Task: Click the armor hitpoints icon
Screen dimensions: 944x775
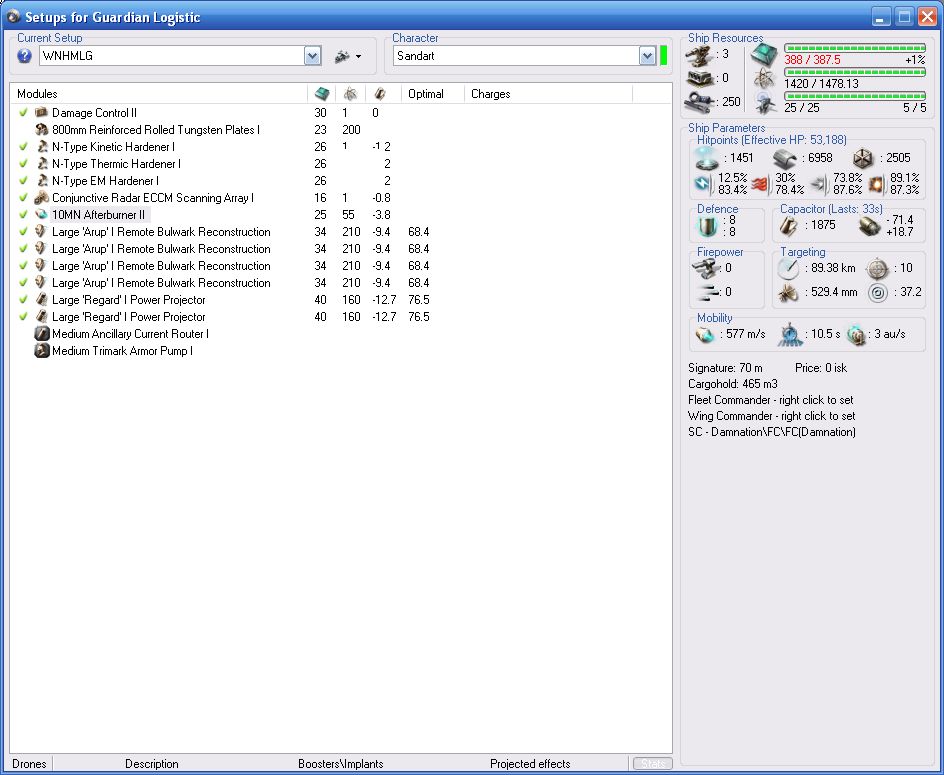Action: (x=785, y=158)
